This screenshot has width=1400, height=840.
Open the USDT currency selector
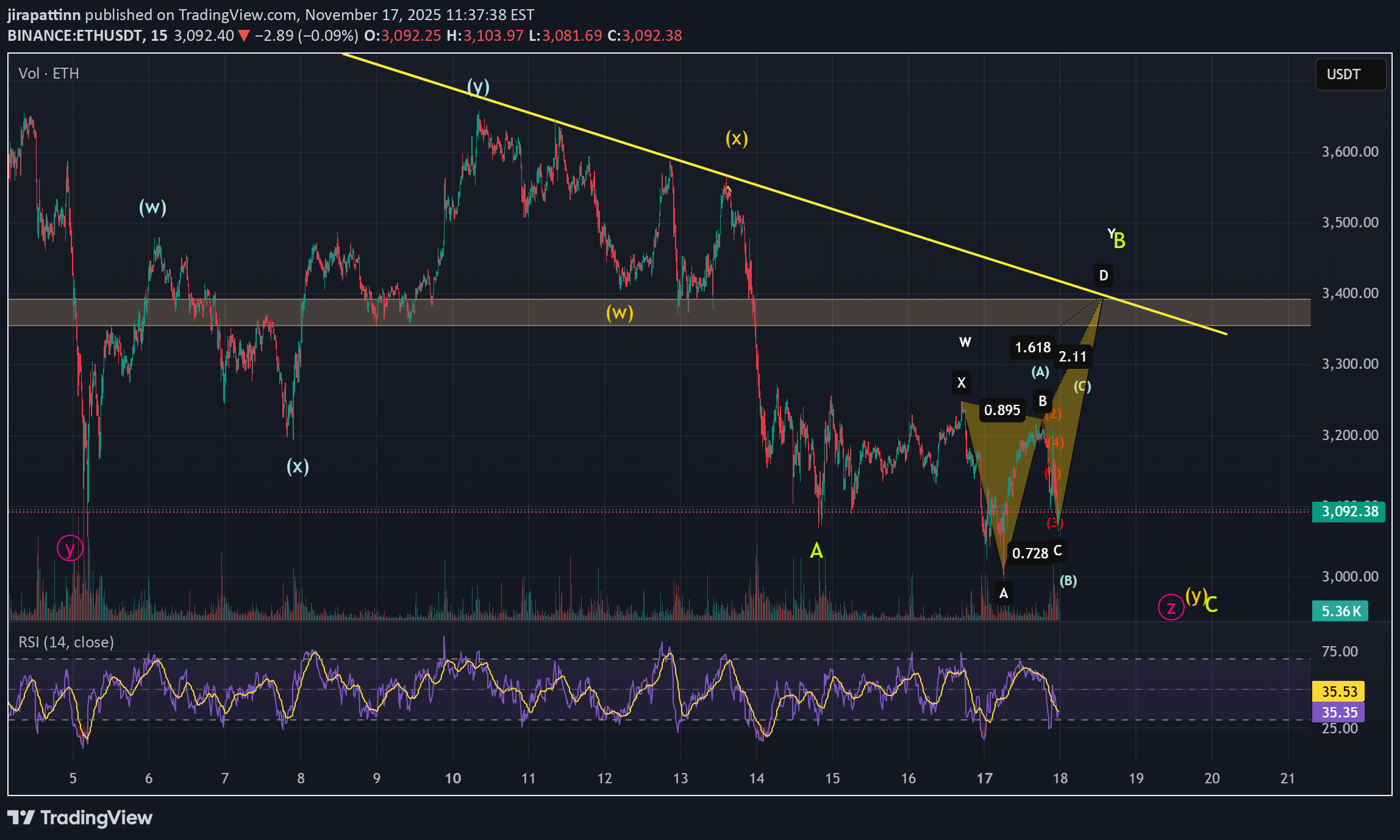1350,74
